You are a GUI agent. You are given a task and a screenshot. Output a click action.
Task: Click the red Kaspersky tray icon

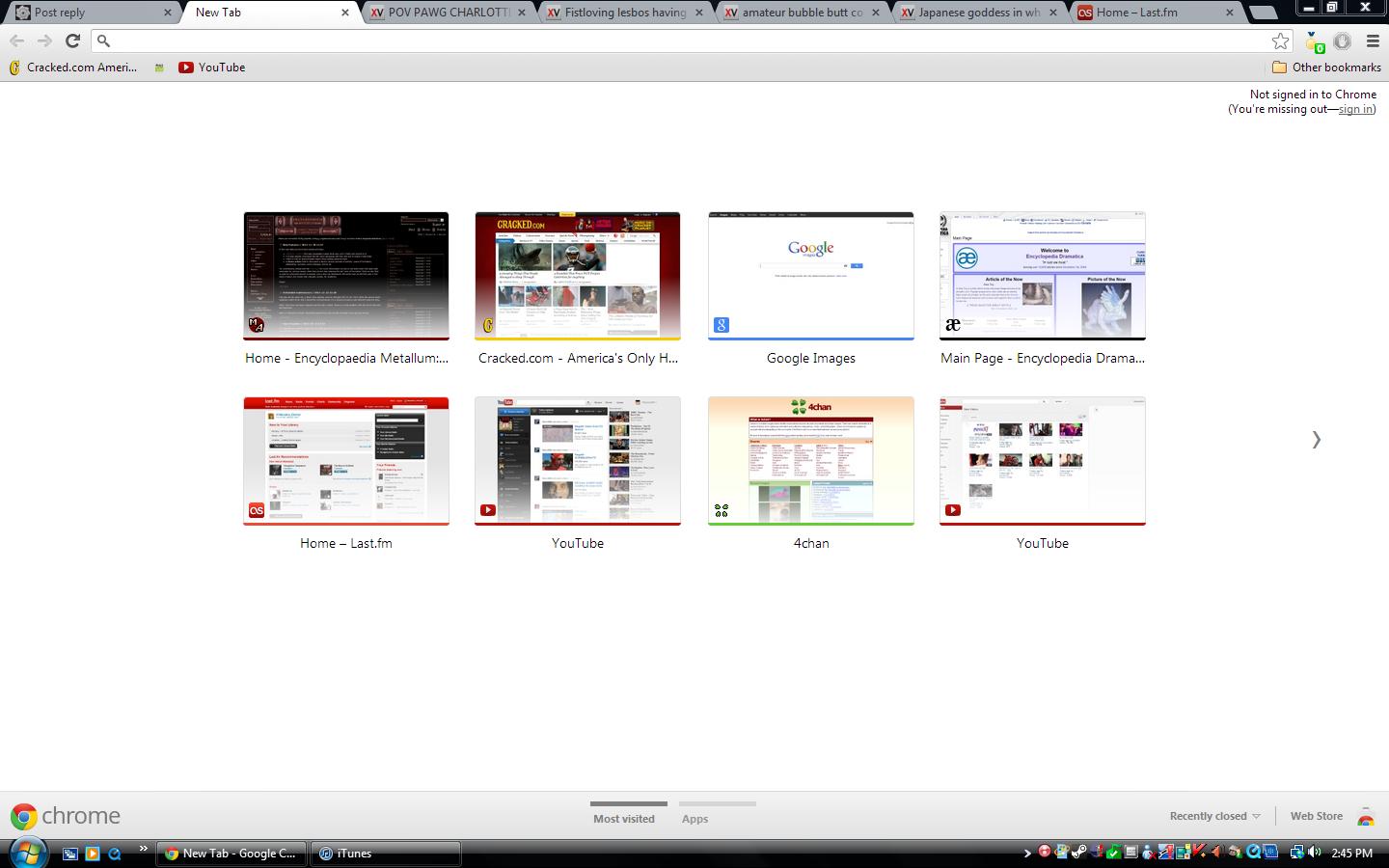[1199, 852]
